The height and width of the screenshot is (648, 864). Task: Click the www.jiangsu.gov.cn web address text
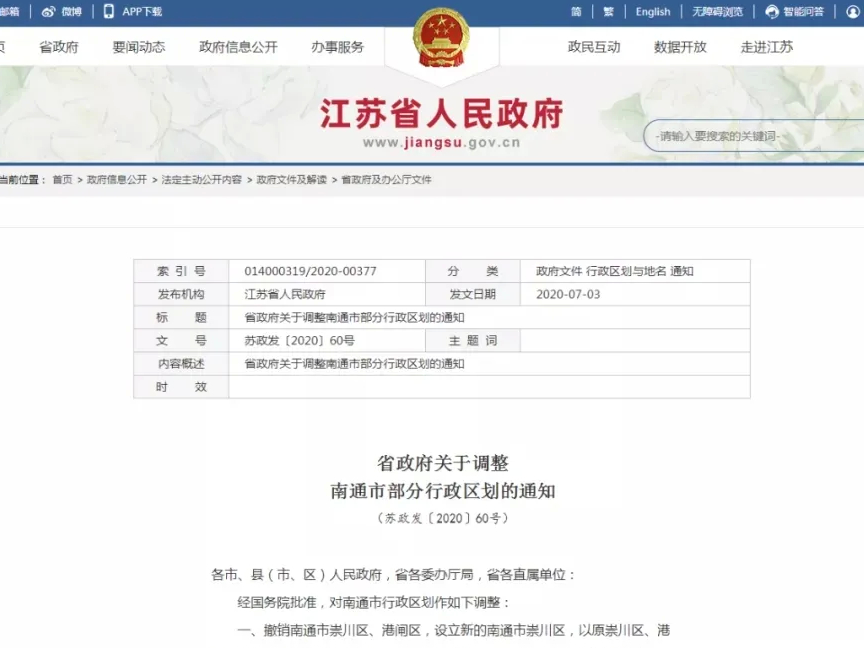click(441, 143)
